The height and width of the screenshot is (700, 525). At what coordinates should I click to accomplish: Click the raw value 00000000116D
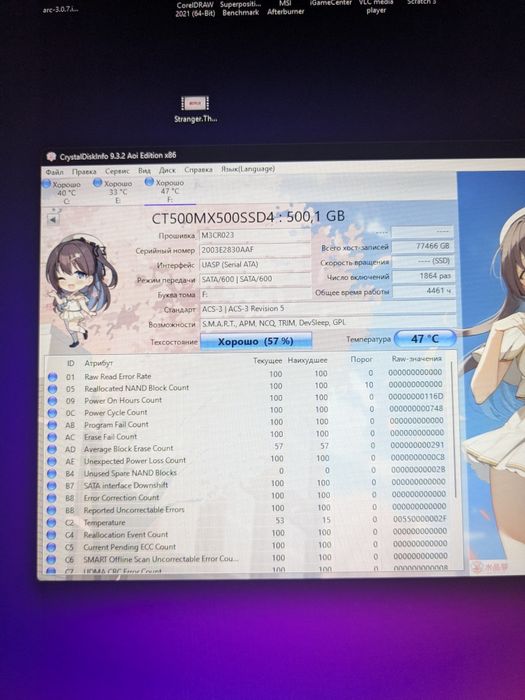[416, 396]
